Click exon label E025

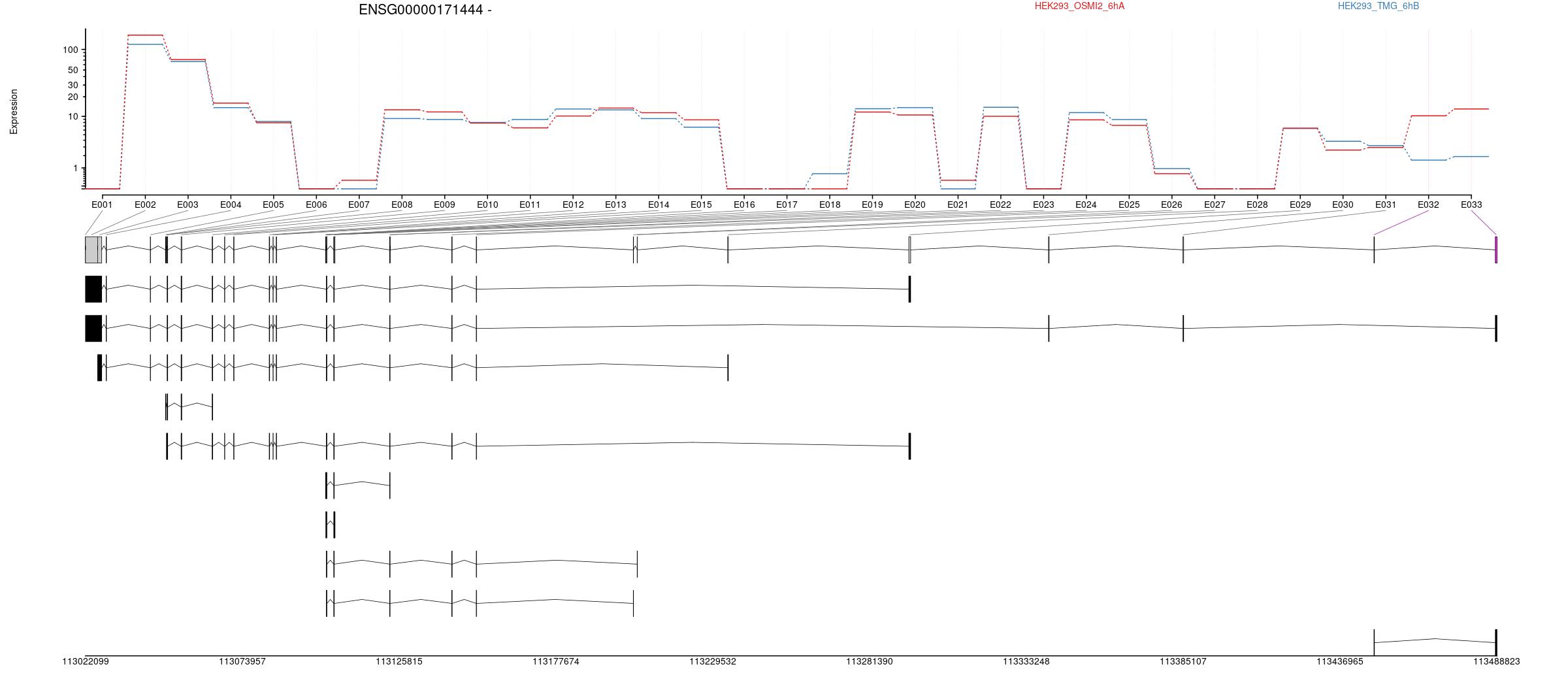[1129, 205]
